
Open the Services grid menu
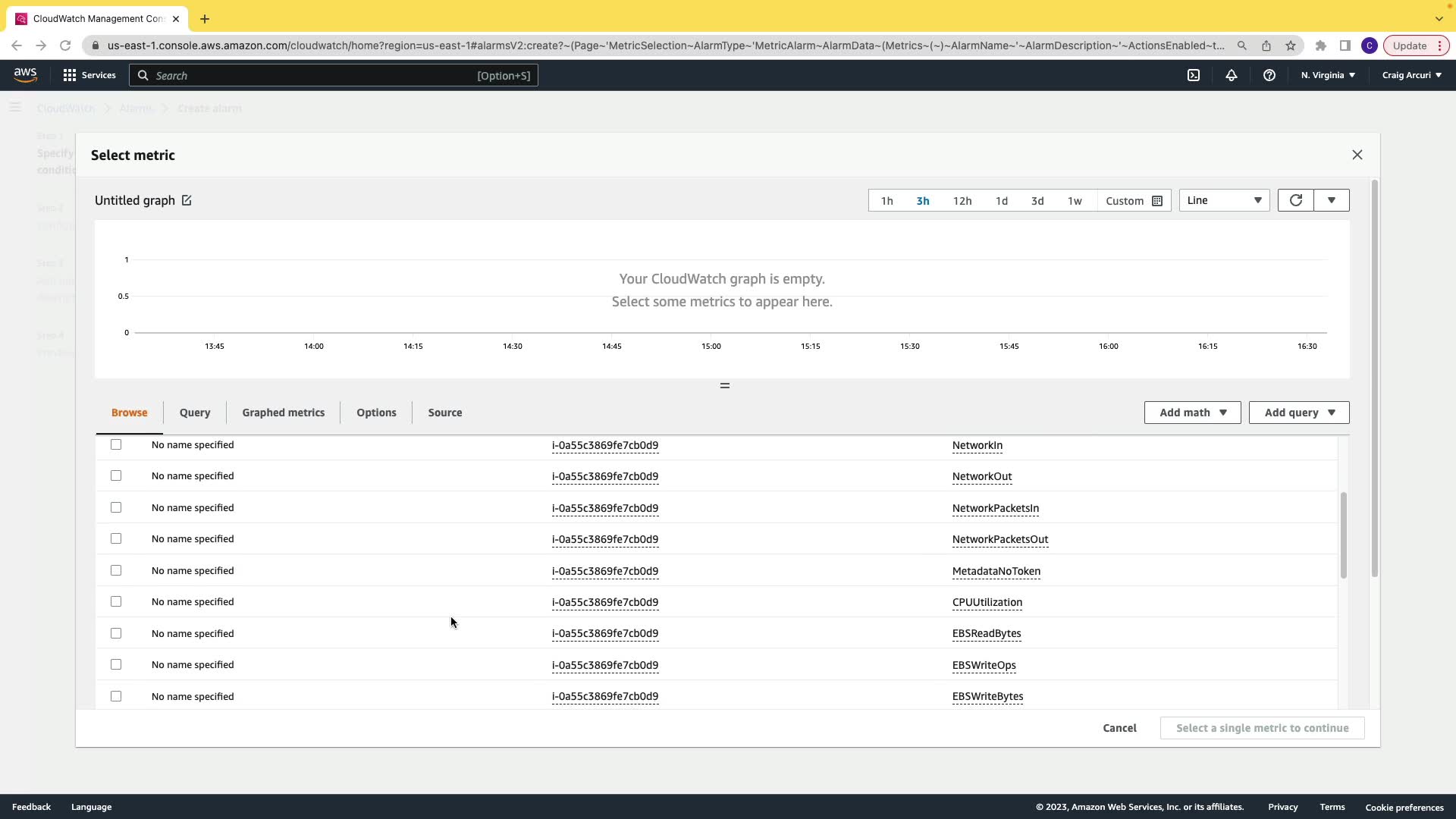point(70,75)
